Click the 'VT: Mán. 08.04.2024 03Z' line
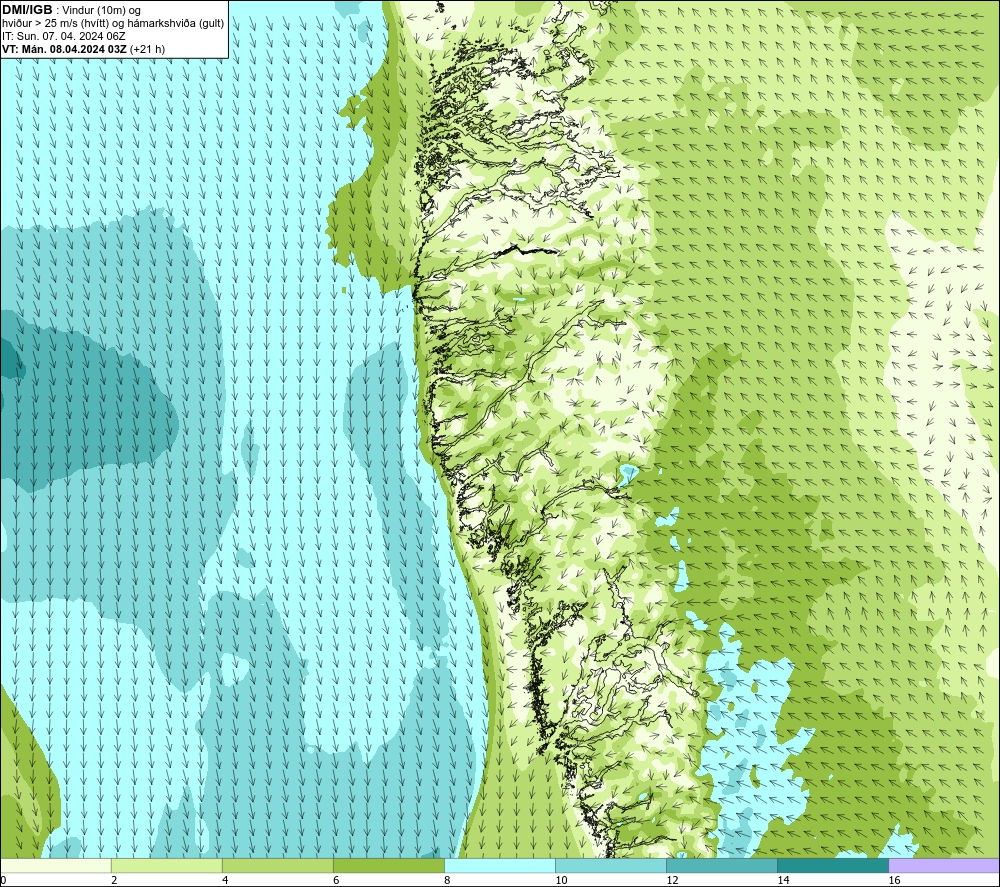This screenshot has height=887, width=1000. (64, 49)
